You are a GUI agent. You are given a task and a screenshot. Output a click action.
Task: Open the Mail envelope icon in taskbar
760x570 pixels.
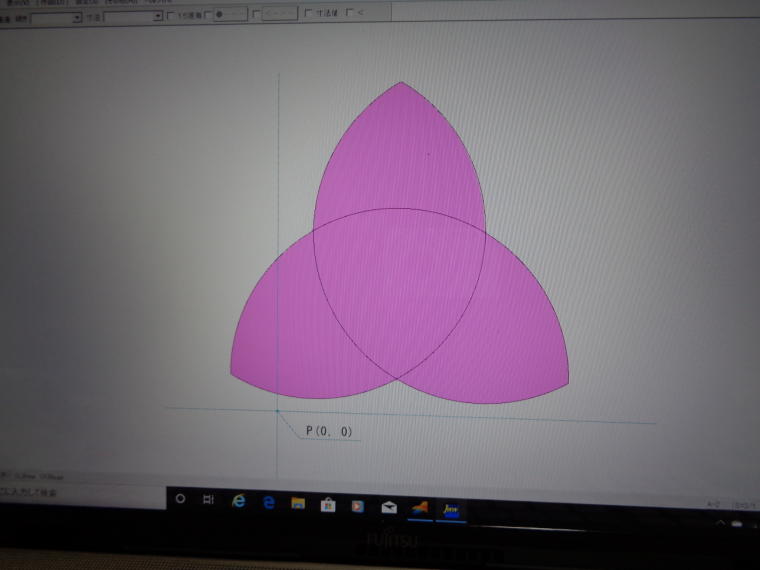(x=388, y=507)
